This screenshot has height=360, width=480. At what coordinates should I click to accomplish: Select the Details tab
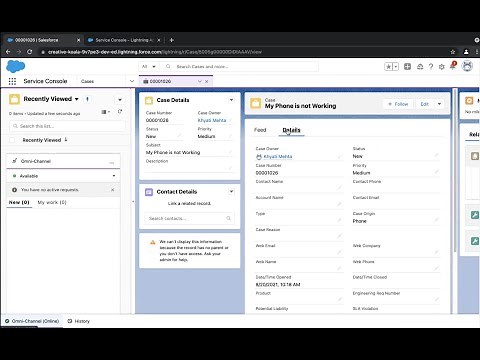(291, 130)
